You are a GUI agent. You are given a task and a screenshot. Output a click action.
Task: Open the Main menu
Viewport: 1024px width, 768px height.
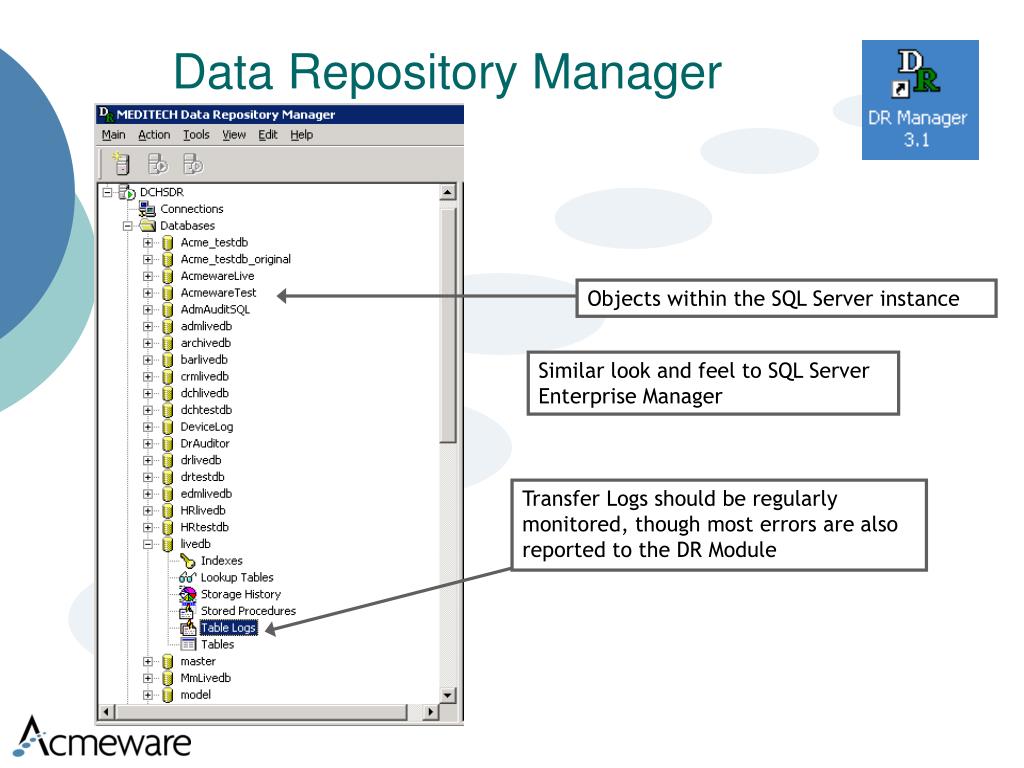coord(113,135)
